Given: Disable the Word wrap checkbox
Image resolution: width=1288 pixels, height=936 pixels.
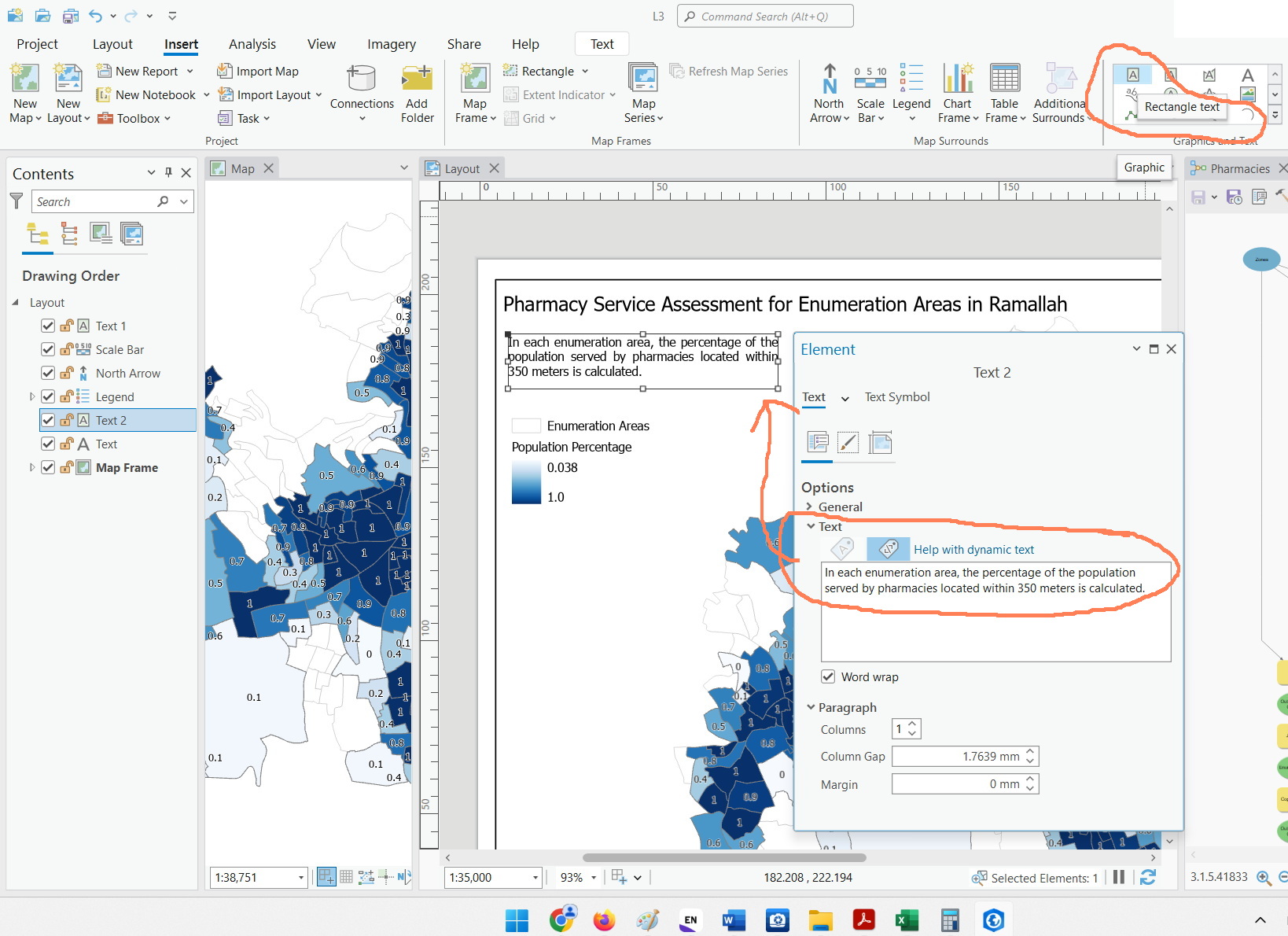Looking at the screenshot, I should point(828,676).
